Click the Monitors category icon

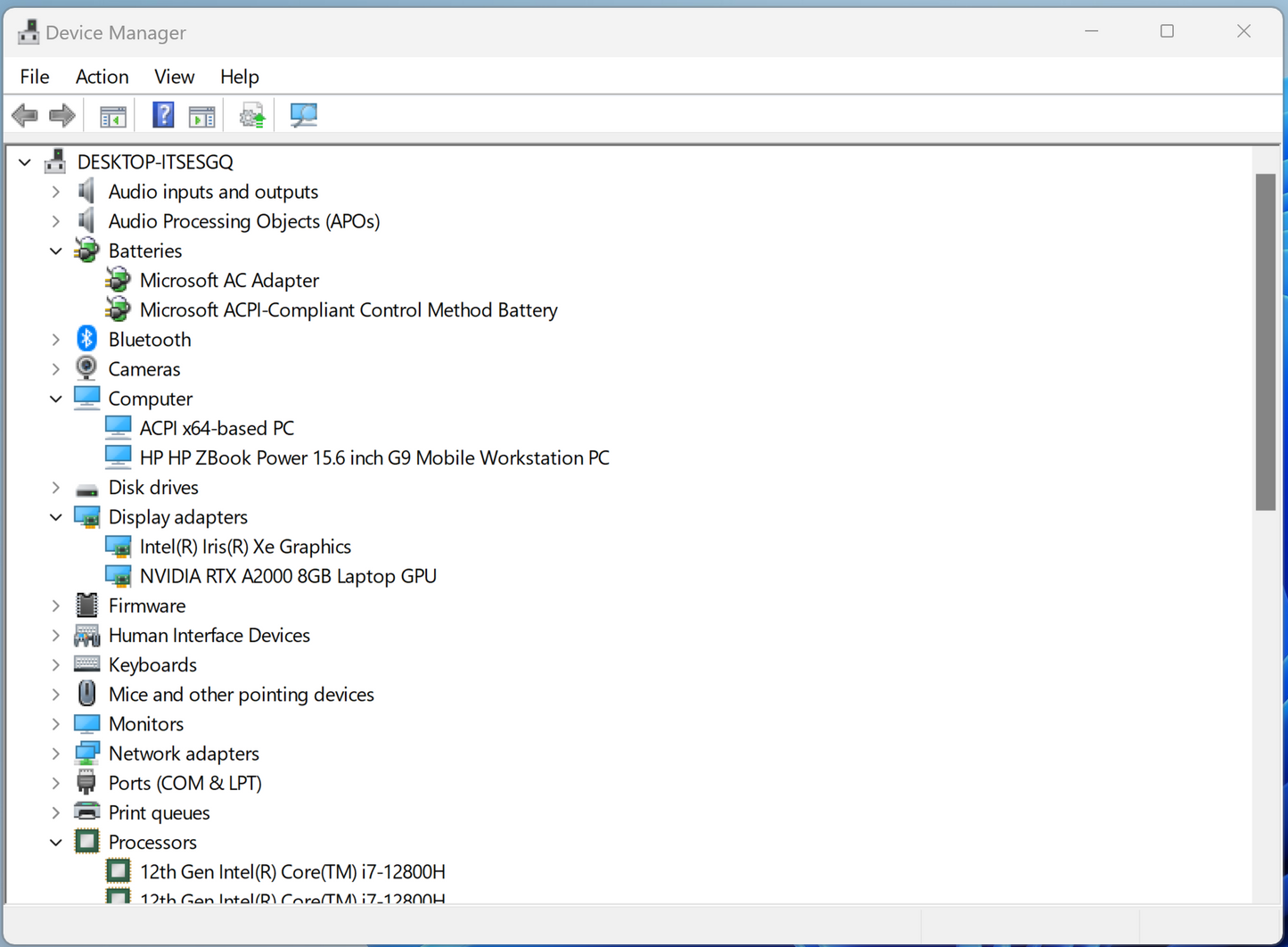pos(86,723)
